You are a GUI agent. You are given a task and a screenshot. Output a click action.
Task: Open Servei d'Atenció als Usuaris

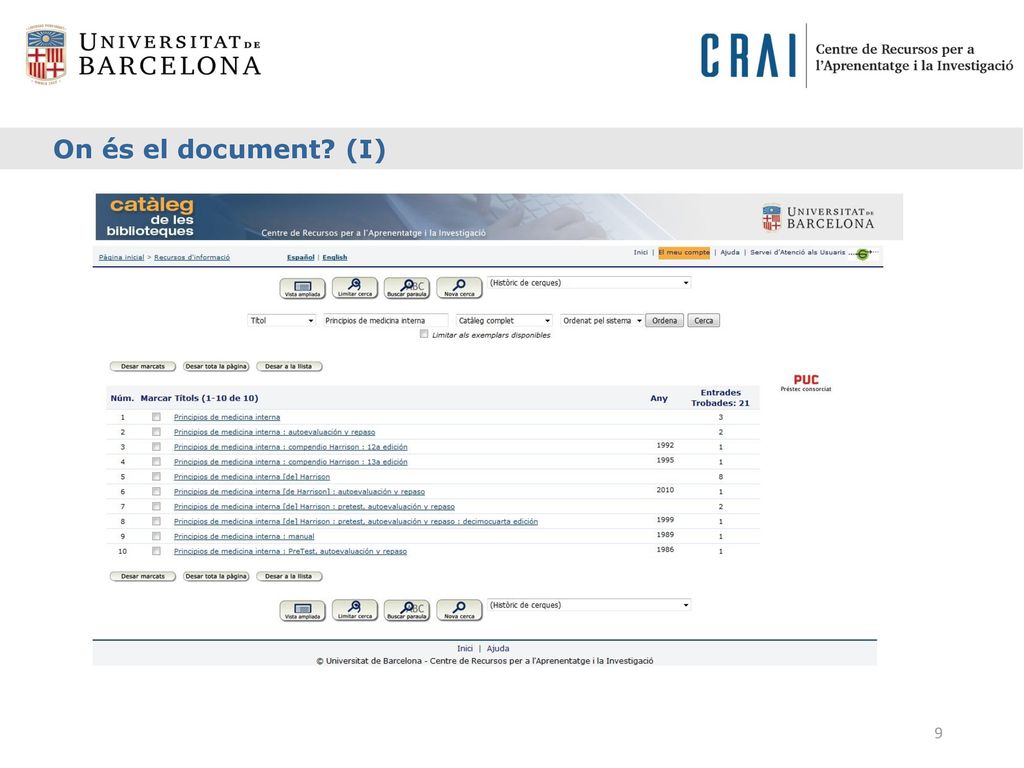click(797, 252)
